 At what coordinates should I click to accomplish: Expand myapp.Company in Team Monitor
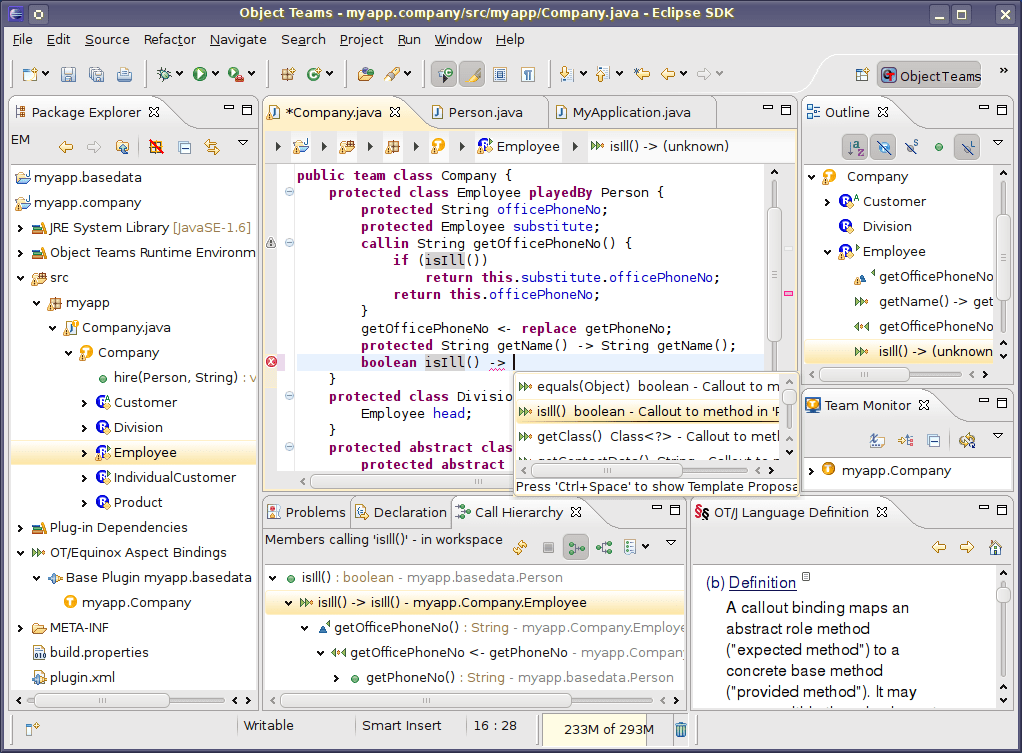[x=811, y=470]
